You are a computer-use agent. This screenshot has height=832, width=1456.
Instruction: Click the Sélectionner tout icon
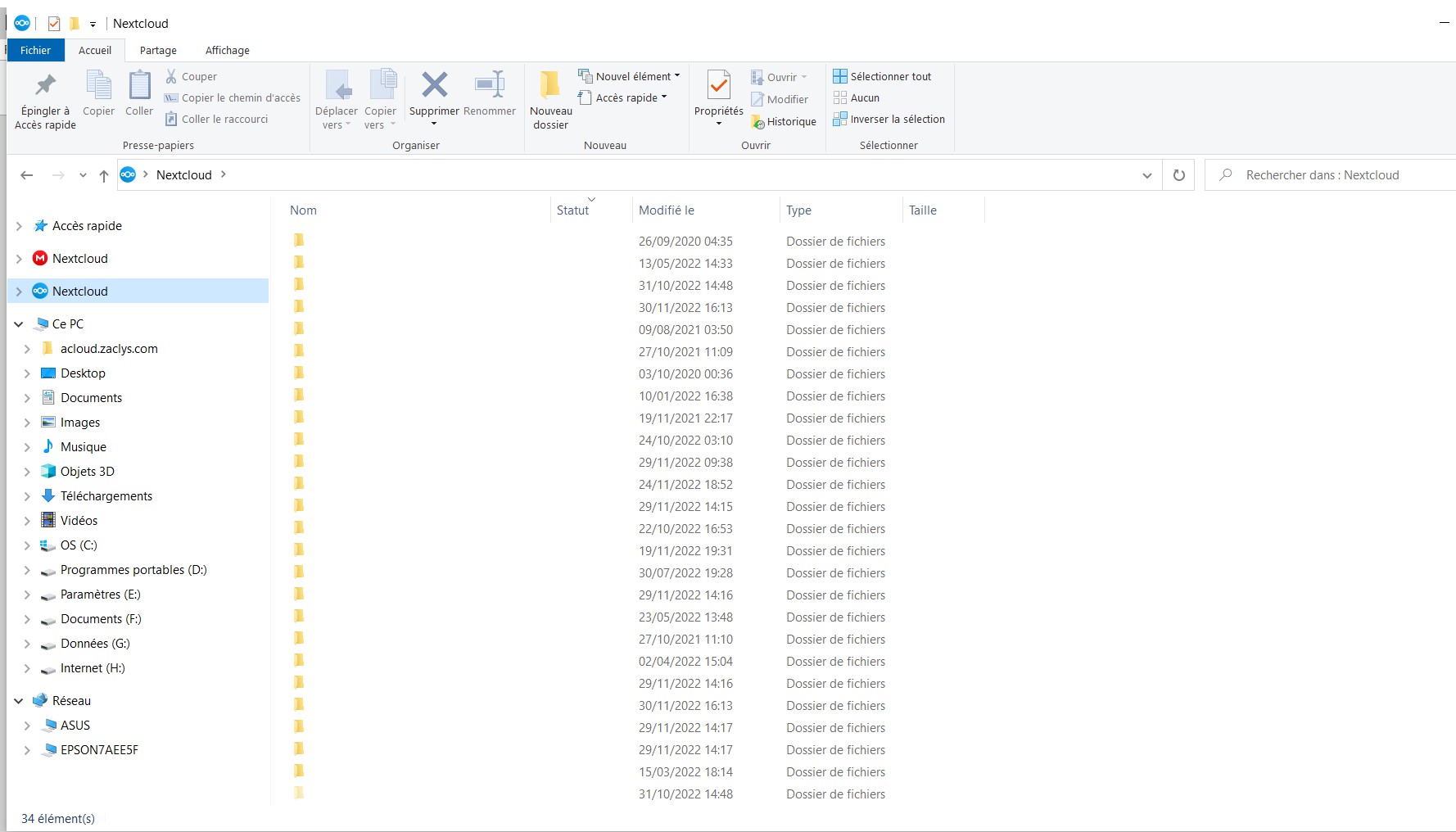[x=840, y=76]
